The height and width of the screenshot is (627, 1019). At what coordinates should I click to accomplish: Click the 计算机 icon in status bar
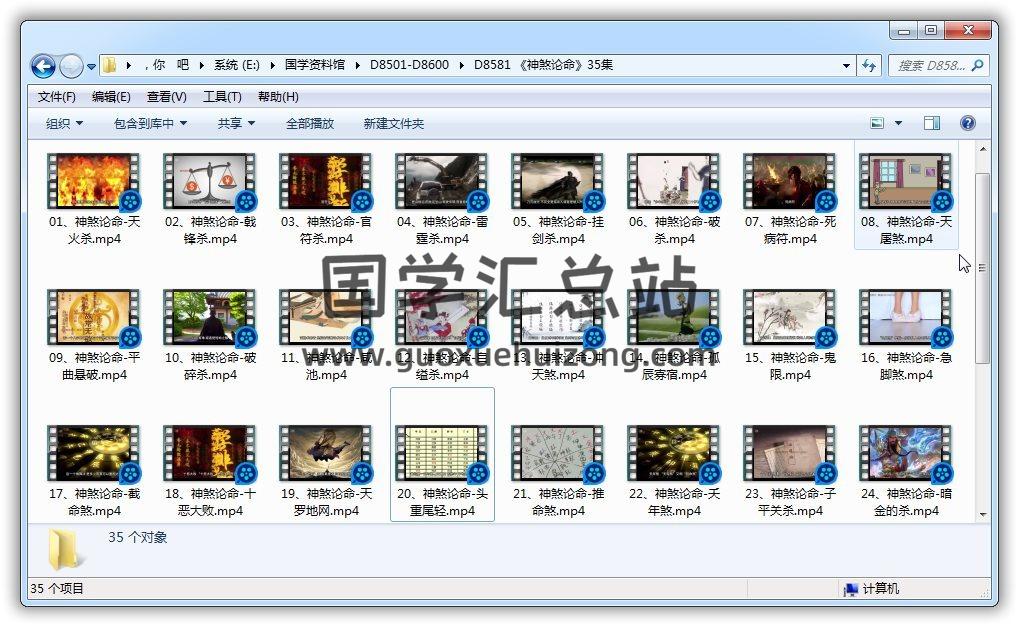(x=850, y=589)
